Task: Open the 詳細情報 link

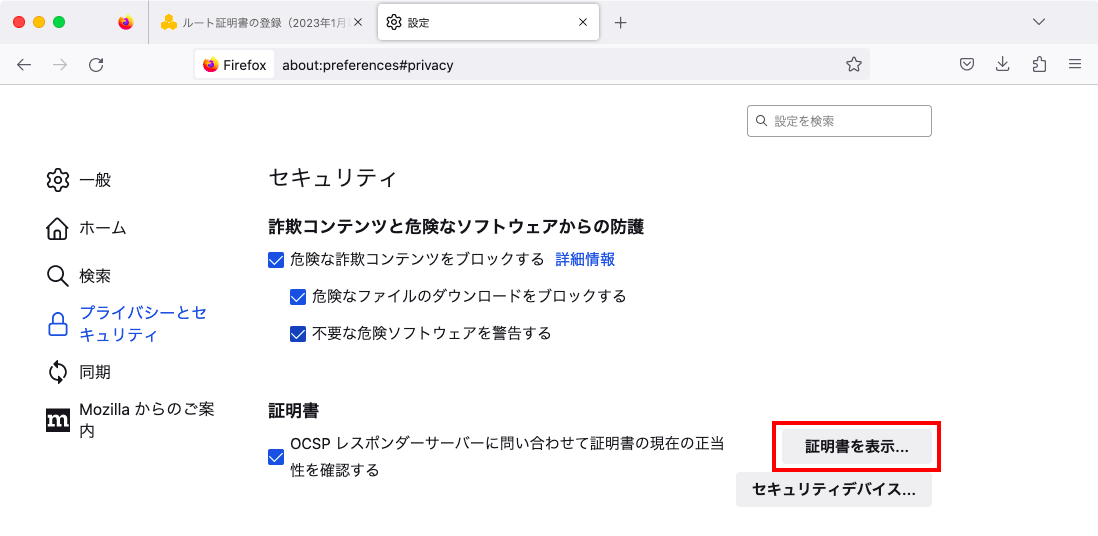Action: tap(585, 259)
